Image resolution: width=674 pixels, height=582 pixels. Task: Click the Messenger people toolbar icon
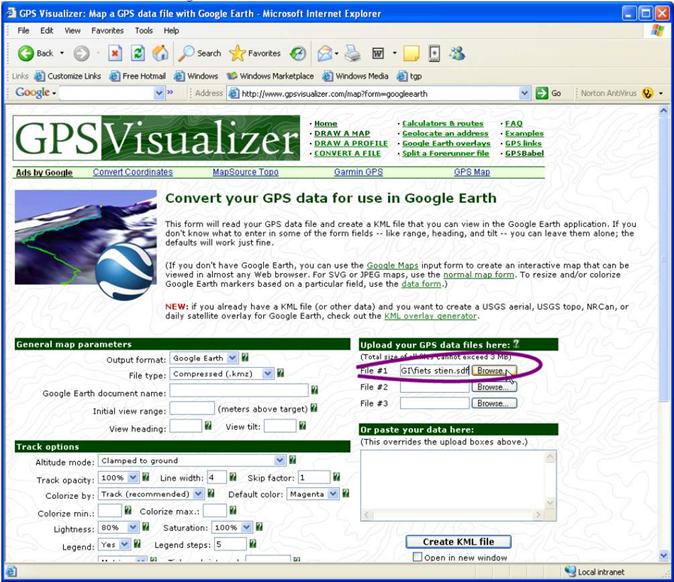457,53
